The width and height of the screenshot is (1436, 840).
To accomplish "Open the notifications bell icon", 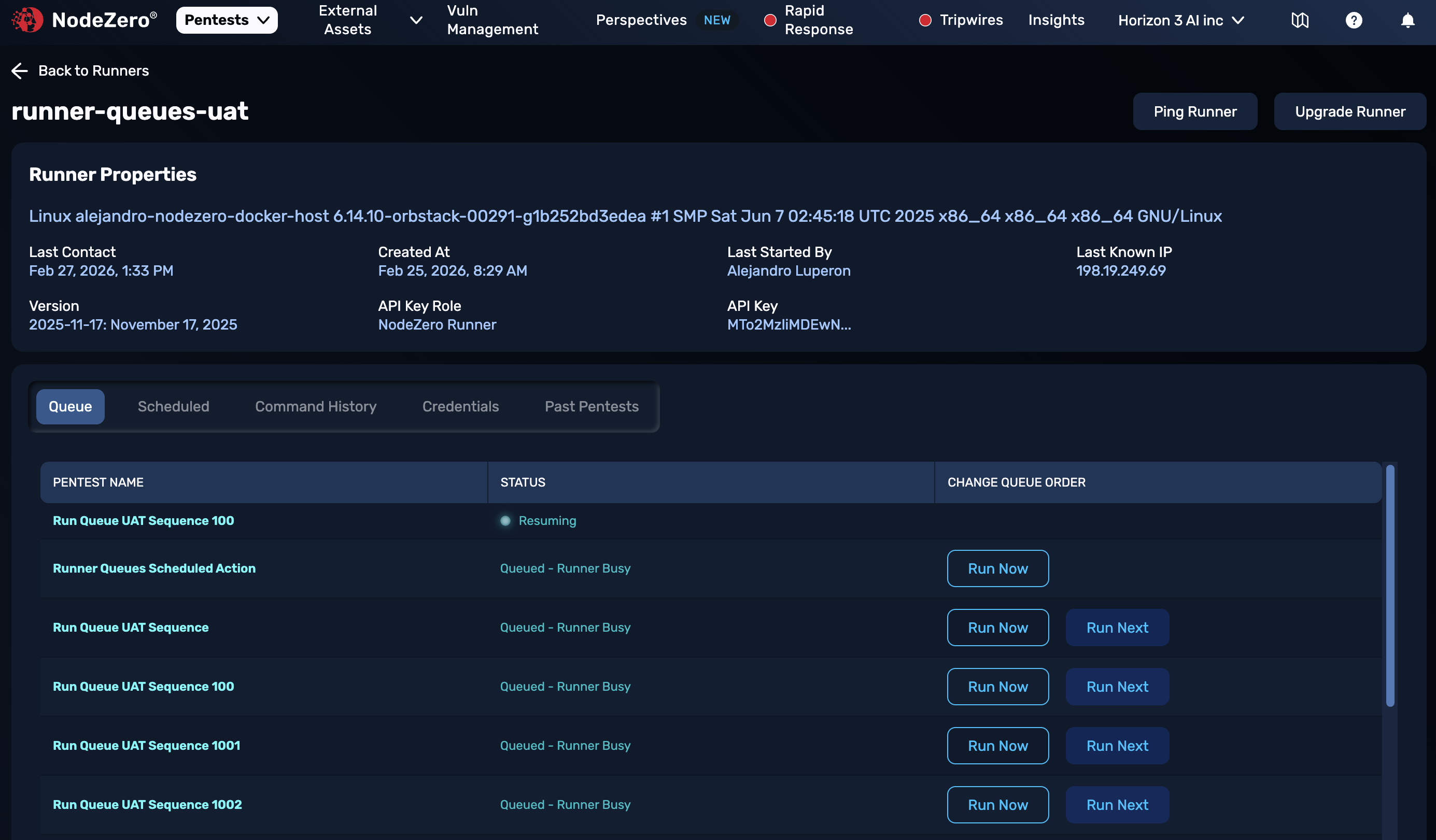I will pyautogui.click(x=1407, y=20).
